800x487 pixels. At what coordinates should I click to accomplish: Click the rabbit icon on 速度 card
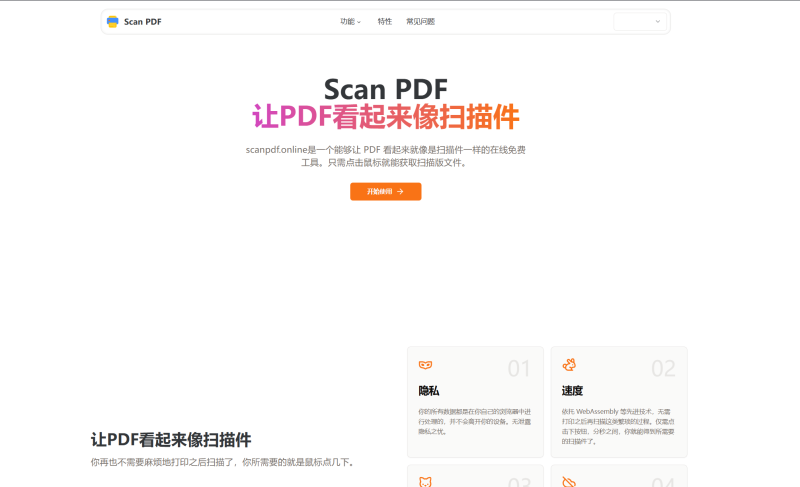[569, 365]
